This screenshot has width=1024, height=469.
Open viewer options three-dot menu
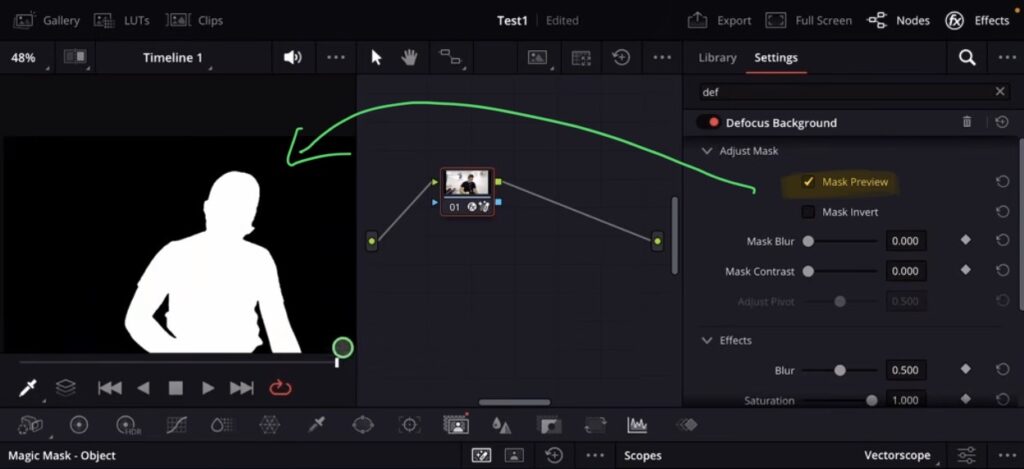336,57
